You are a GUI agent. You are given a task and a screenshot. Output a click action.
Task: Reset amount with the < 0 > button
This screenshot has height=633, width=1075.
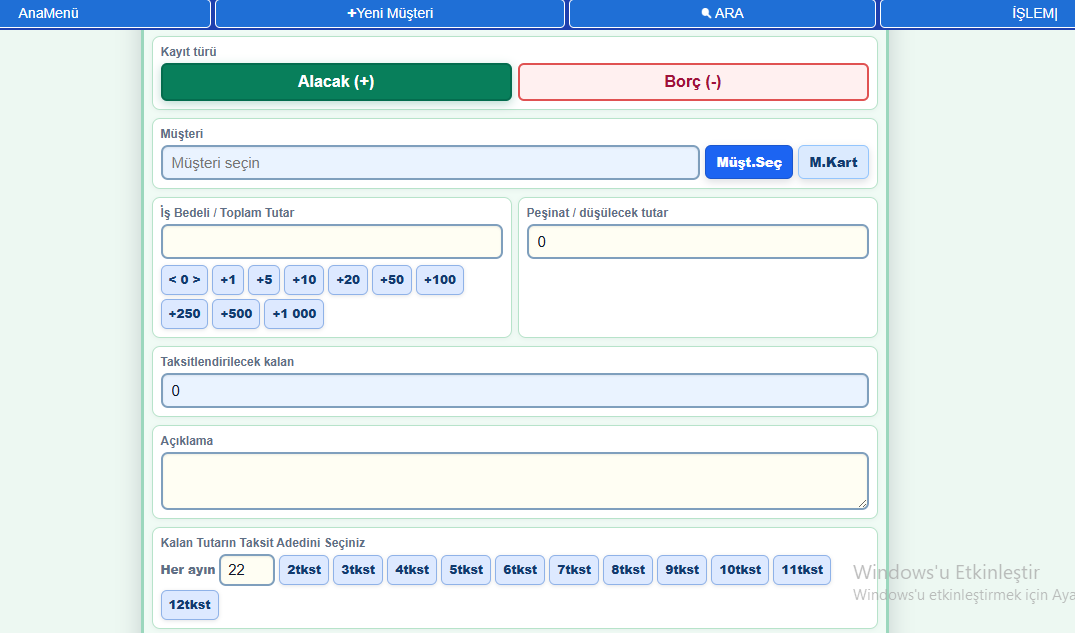184,280
